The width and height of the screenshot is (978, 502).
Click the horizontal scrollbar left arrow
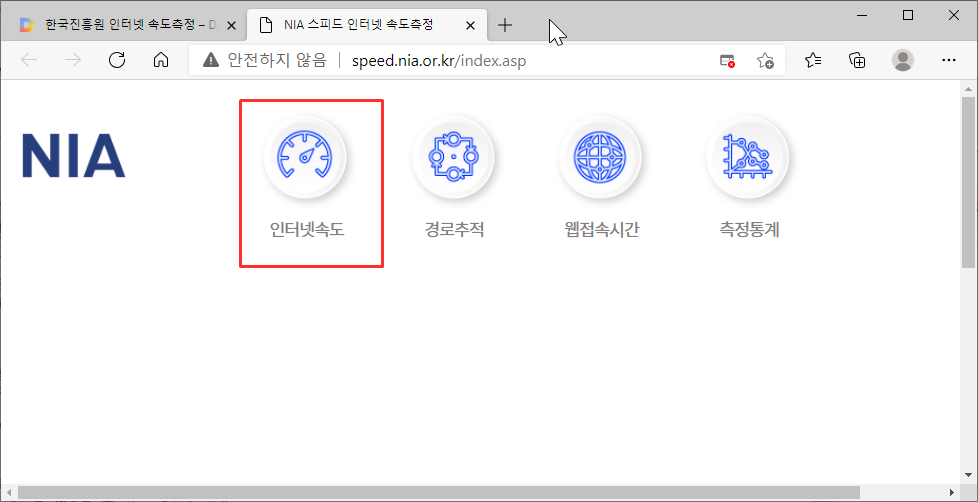tap(8, 492)
